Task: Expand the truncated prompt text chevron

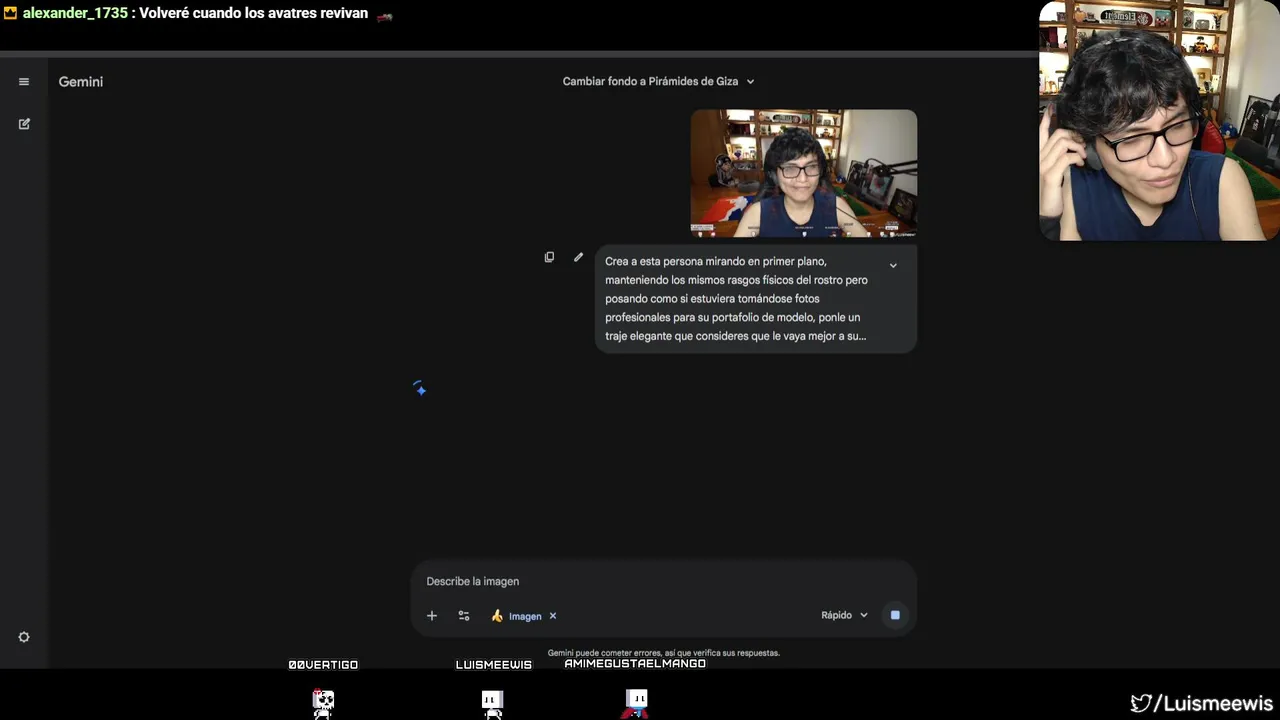Action: point(893,265)
